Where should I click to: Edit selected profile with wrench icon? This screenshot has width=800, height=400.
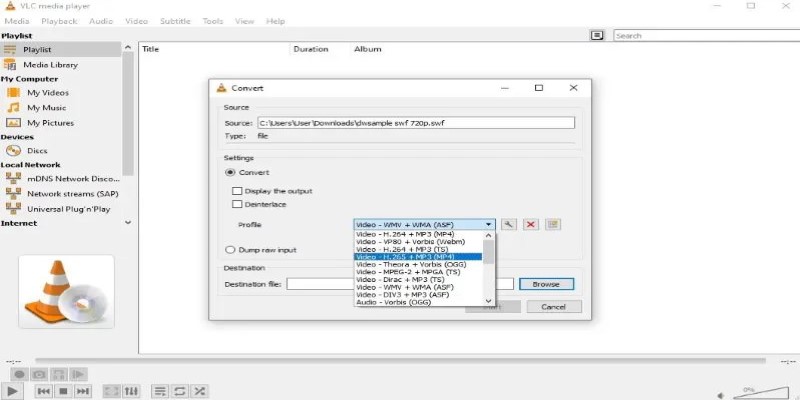[x=509, y=224]
